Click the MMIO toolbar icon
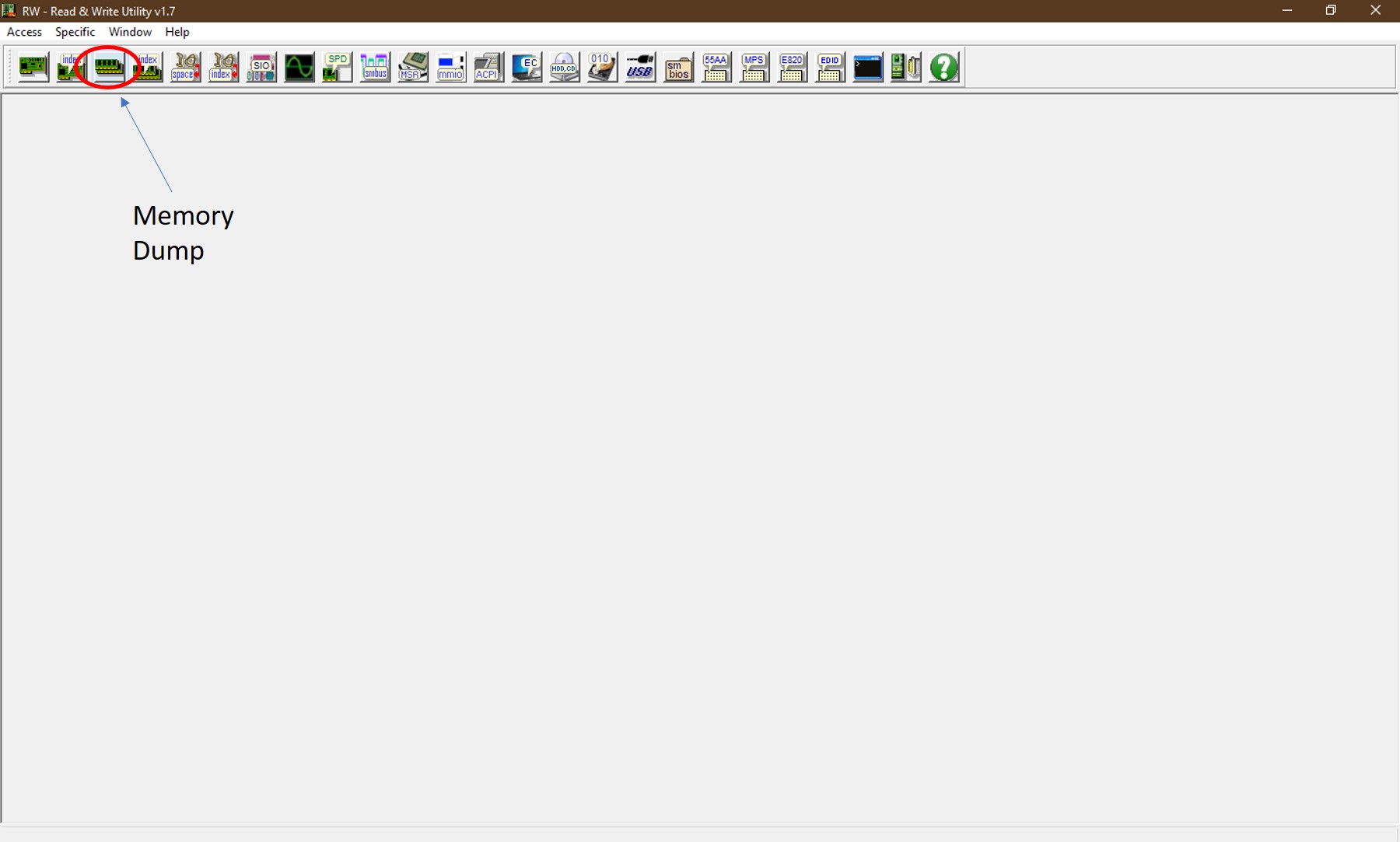Screen dimensions: 1400x842 tap(451, 68)
